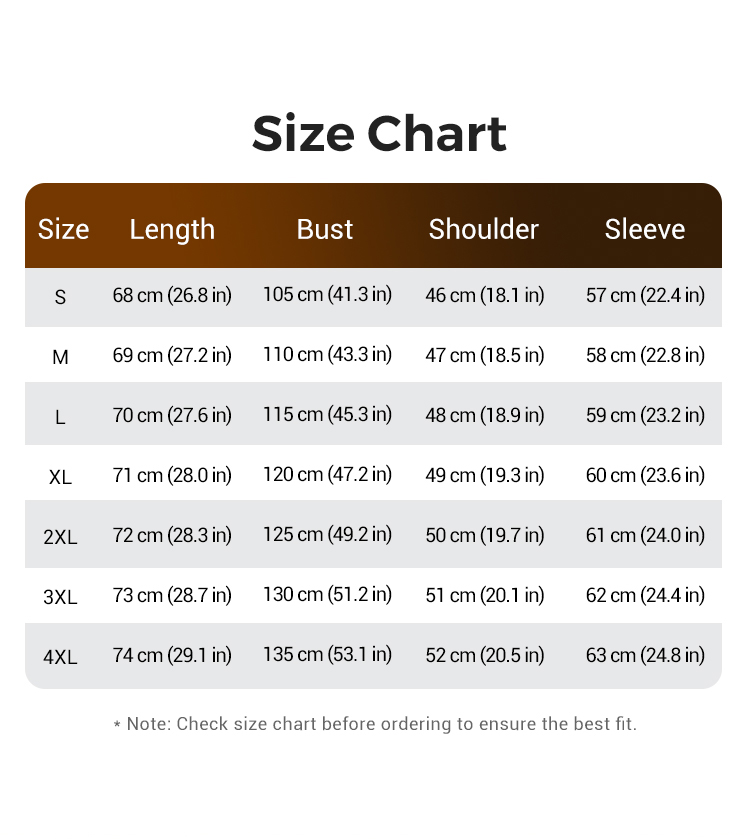
Task: Select the Length column header
Action: pyautogui.click(x=172, y=229)
